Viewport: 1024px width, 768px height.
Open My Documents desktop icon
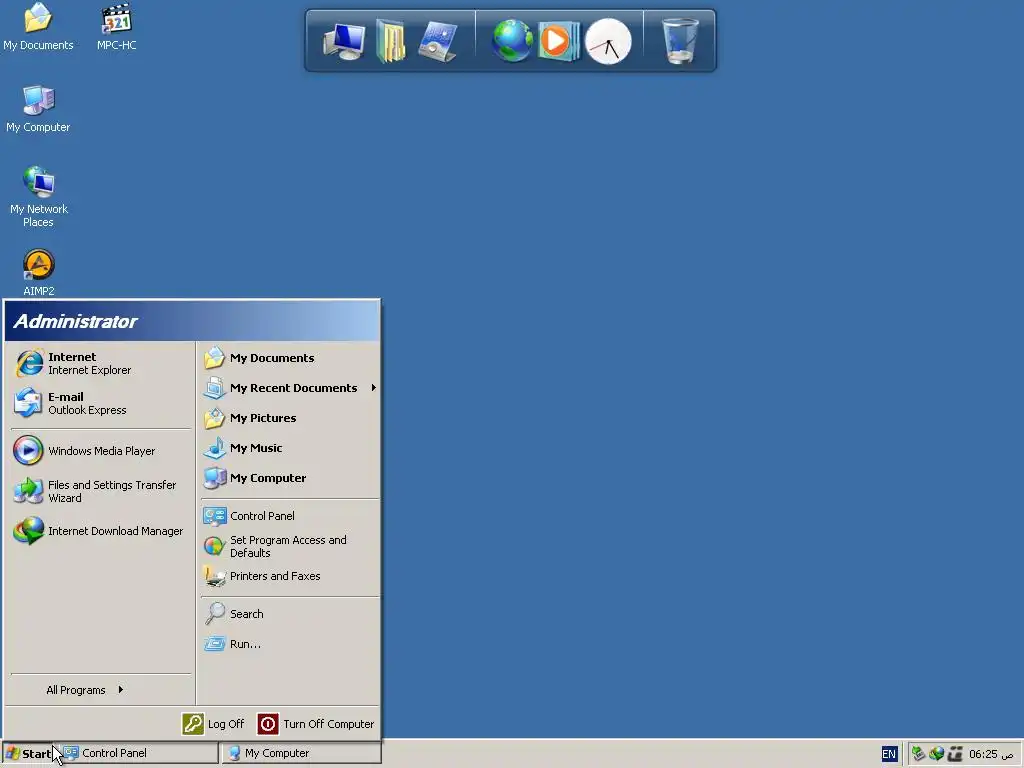[38, 27]
